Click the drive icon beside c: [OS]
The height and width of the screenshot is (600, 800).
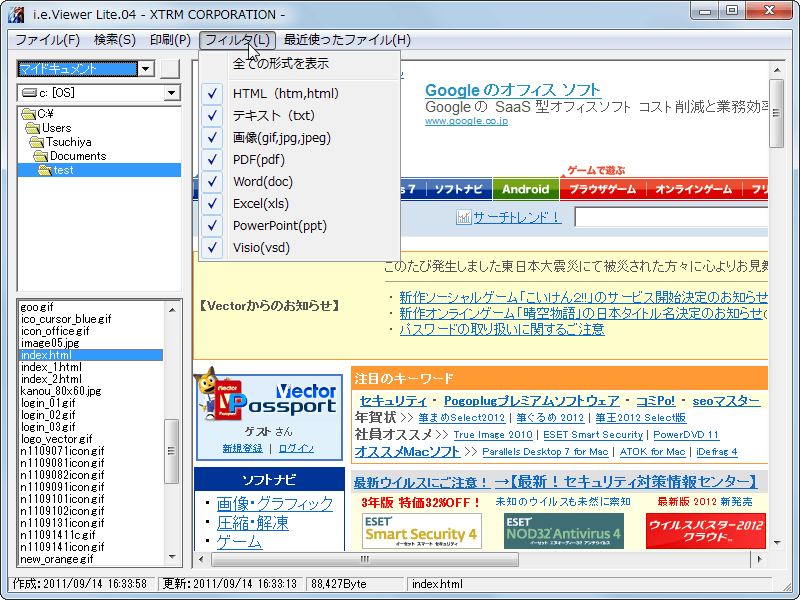pyautogui.click(x=30, y=93)
